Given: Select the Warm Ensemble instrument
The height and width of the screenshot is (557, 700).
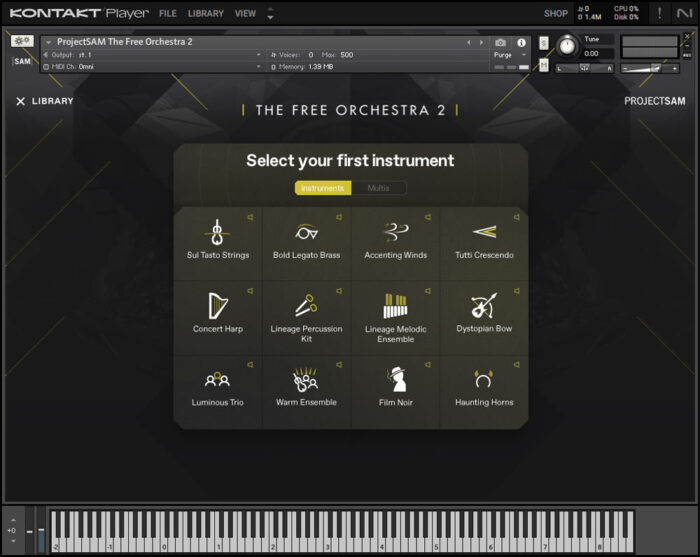Looking at the screenshot, I should (x=307, y=391).
